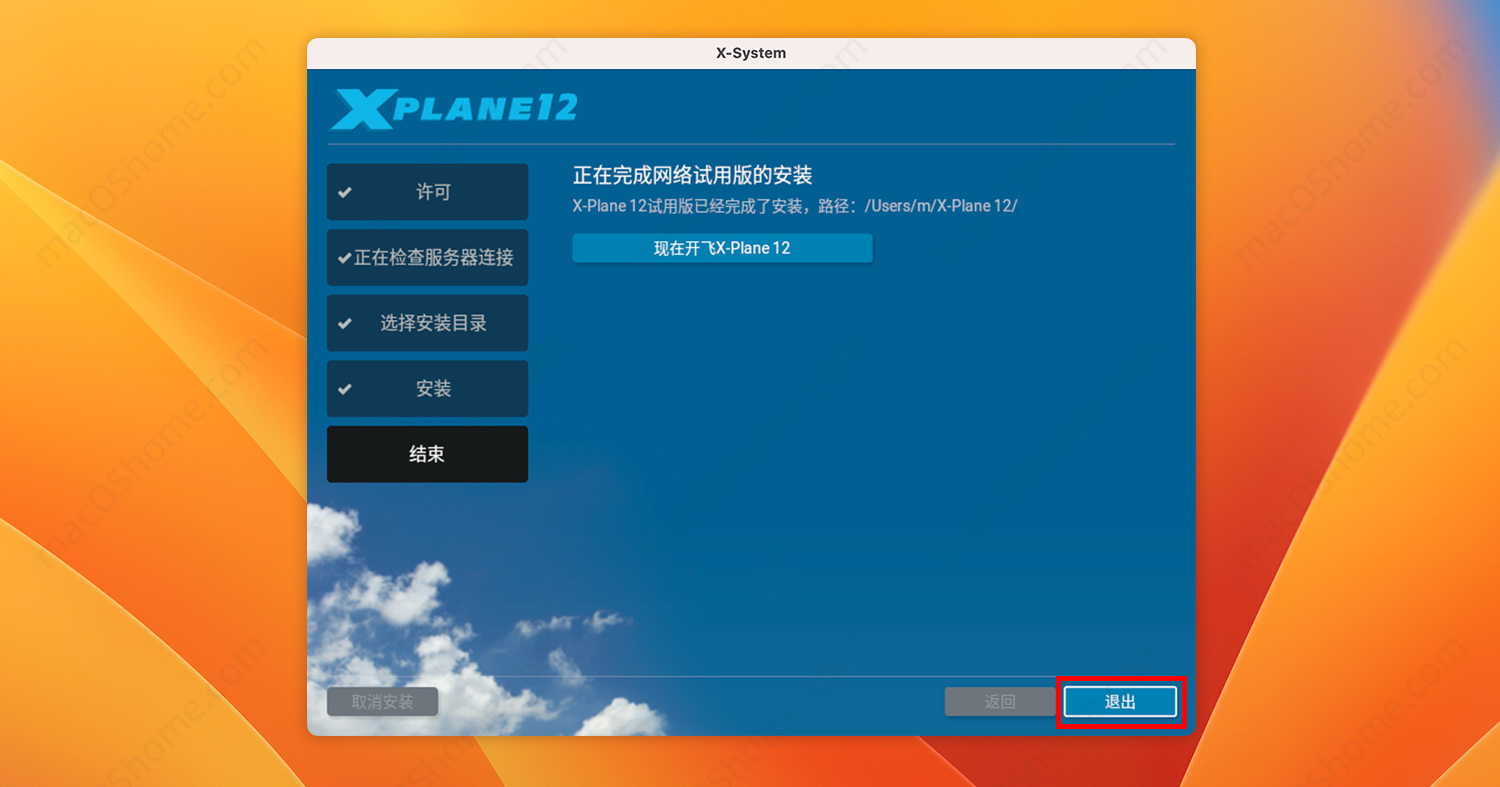This screenshot has height=787, width=1500.
Task: Click the 返回 button
Action: click(x=1000, y=702)
